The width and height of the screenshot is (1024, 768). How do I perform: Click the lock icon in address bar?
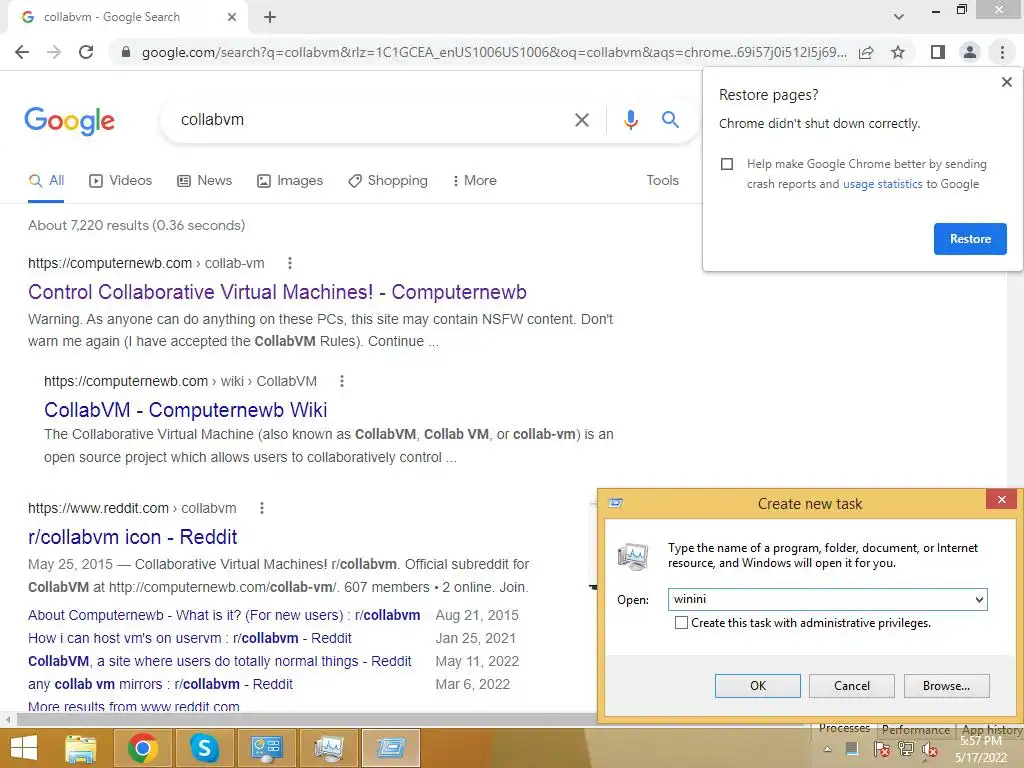click(x=125, y=52)
